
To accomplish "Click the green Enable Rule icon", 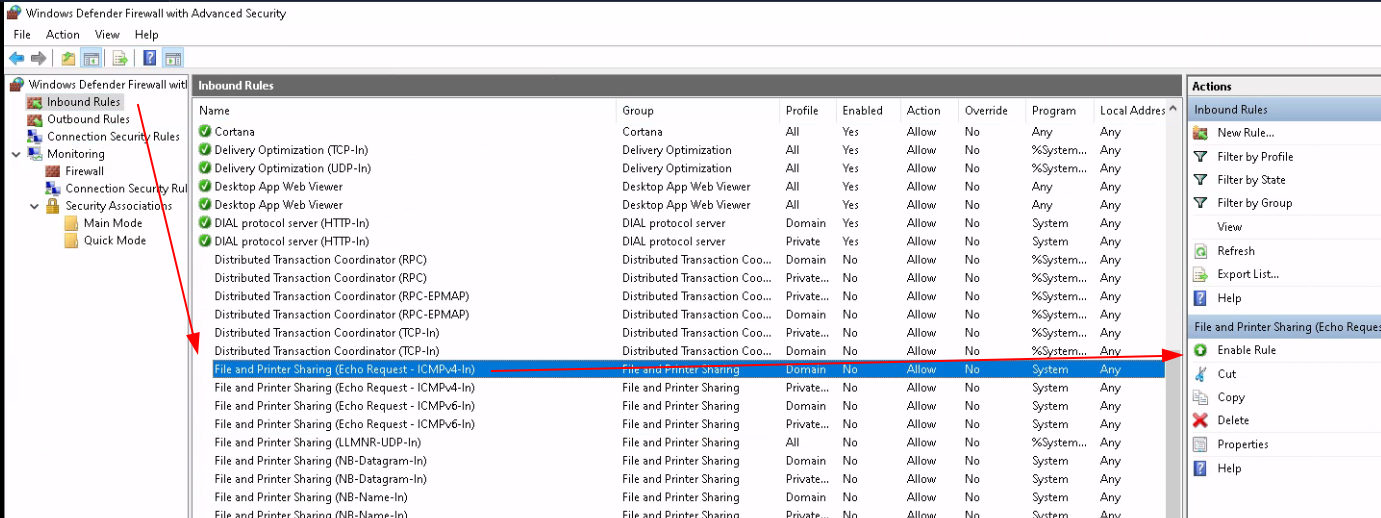I will pyautogui.click(x=1200, y=350).
